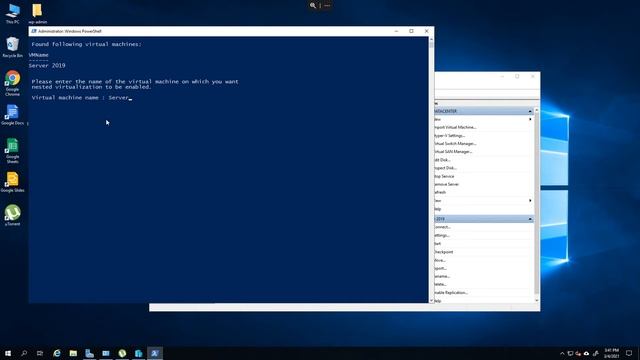Open the Google Slides desktop shortcut

coord(13,182)
